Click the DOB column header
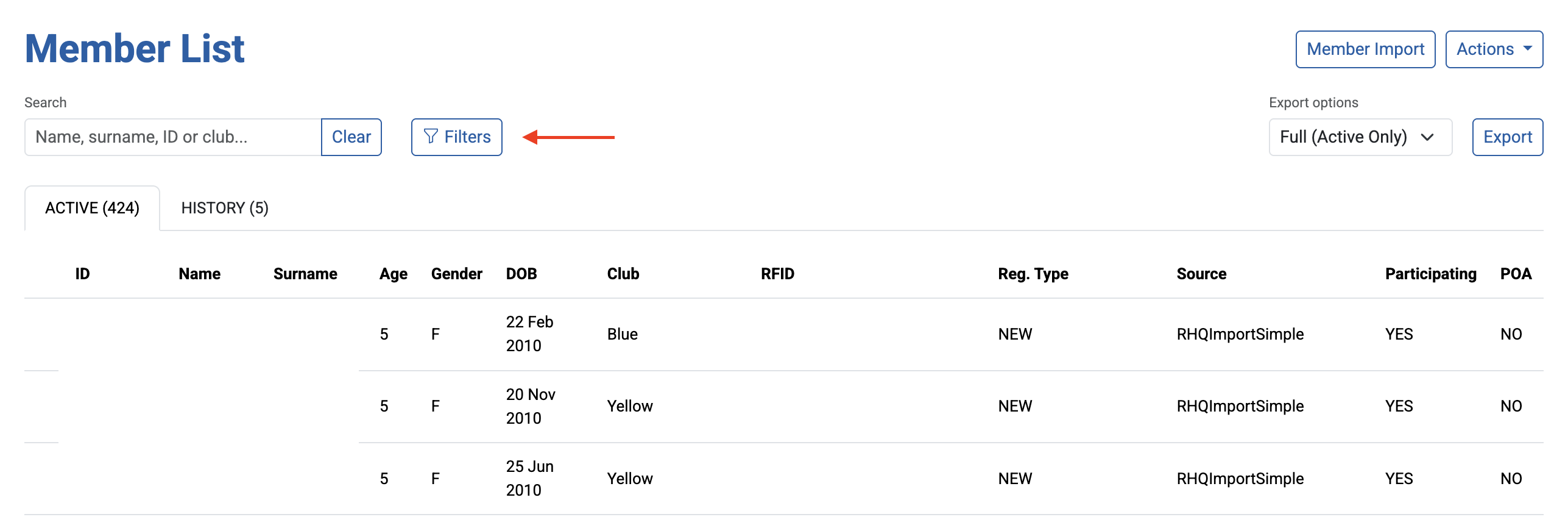This screenshot has width=1568, height=528. point(521,274)
